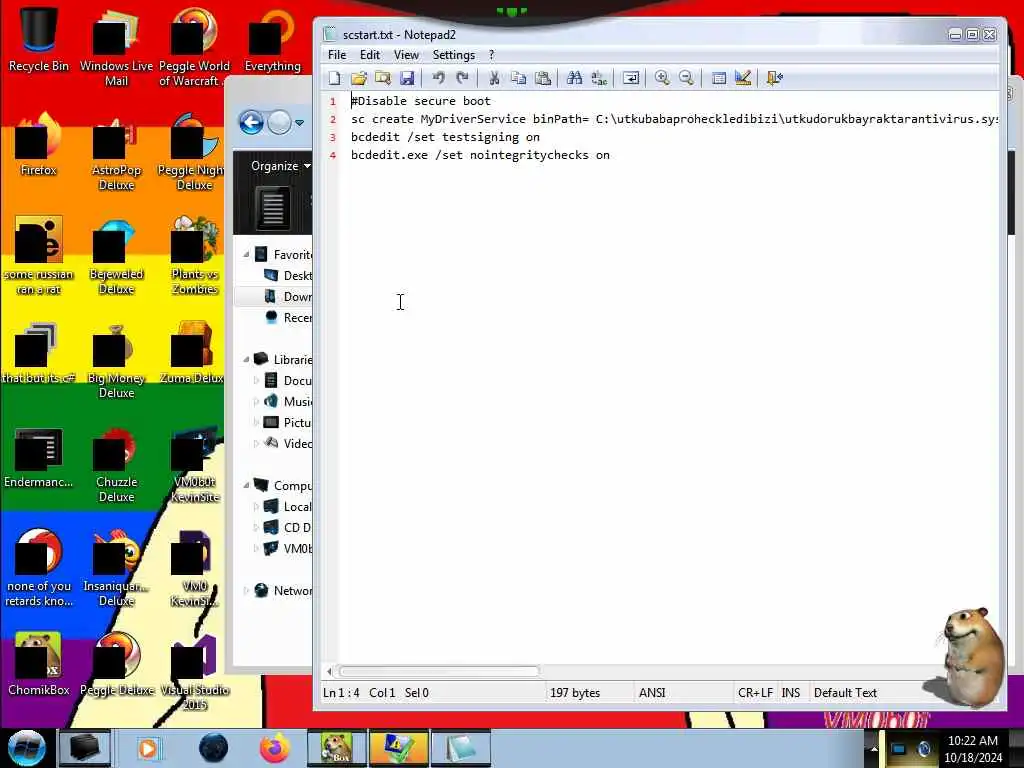The height and width of the screenshot is (768, 1024).
Task: Open the Settings menu
Action: pos(454,55)
